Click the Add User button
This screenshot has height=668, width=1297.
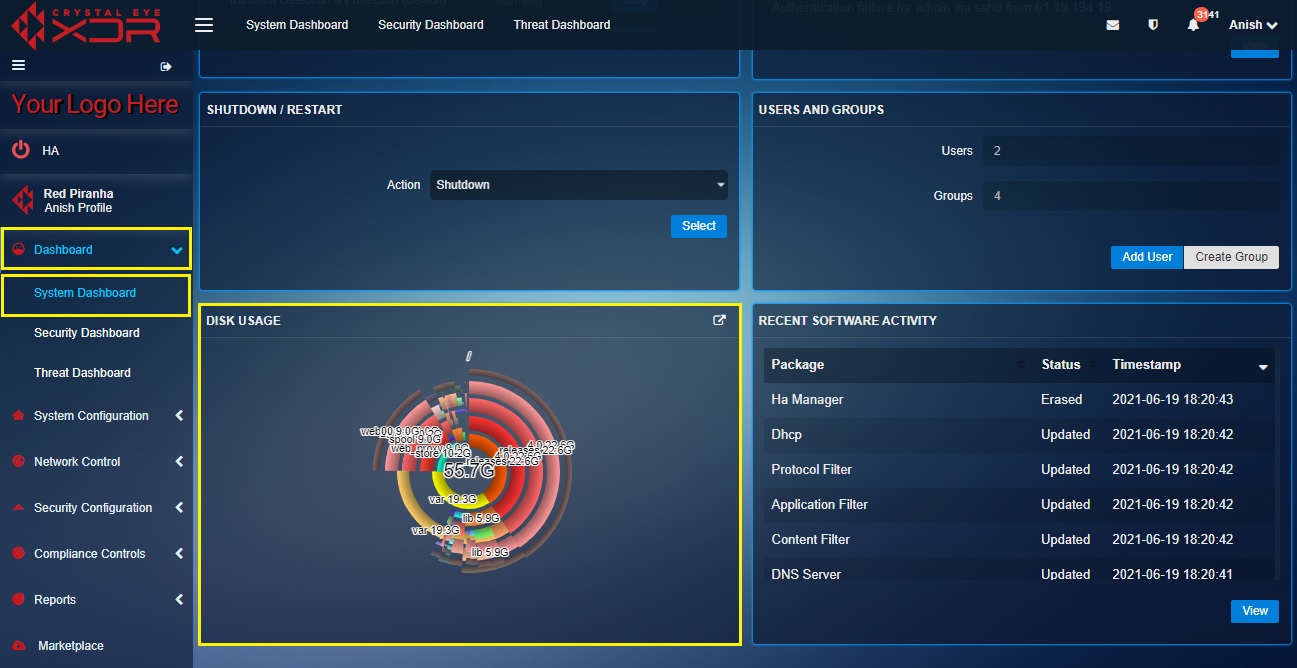pyautogui.click(x=1147, y=257)
